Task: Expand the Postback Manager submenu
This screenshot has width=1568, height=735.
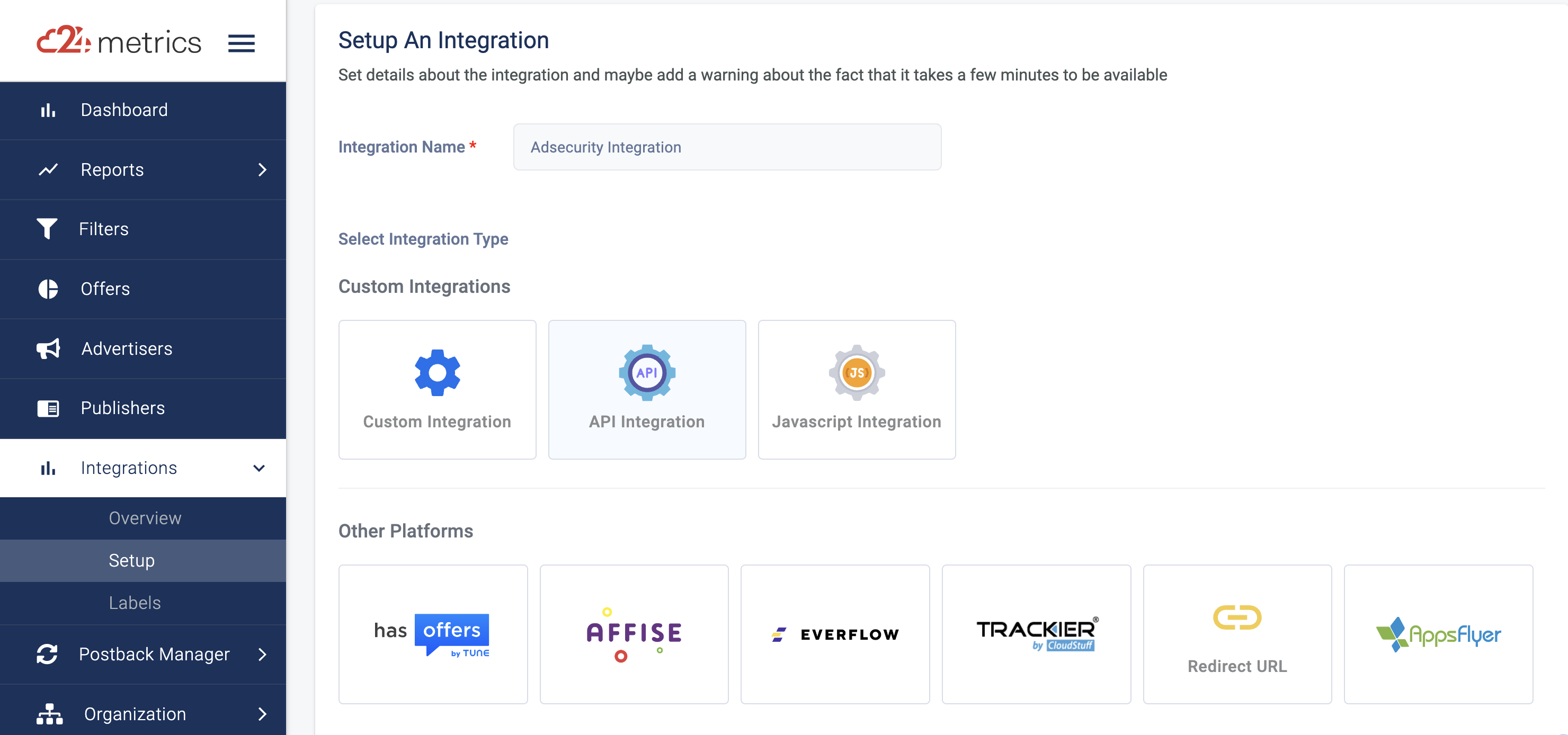Action: pyautogui.click(x=262, y=655)
